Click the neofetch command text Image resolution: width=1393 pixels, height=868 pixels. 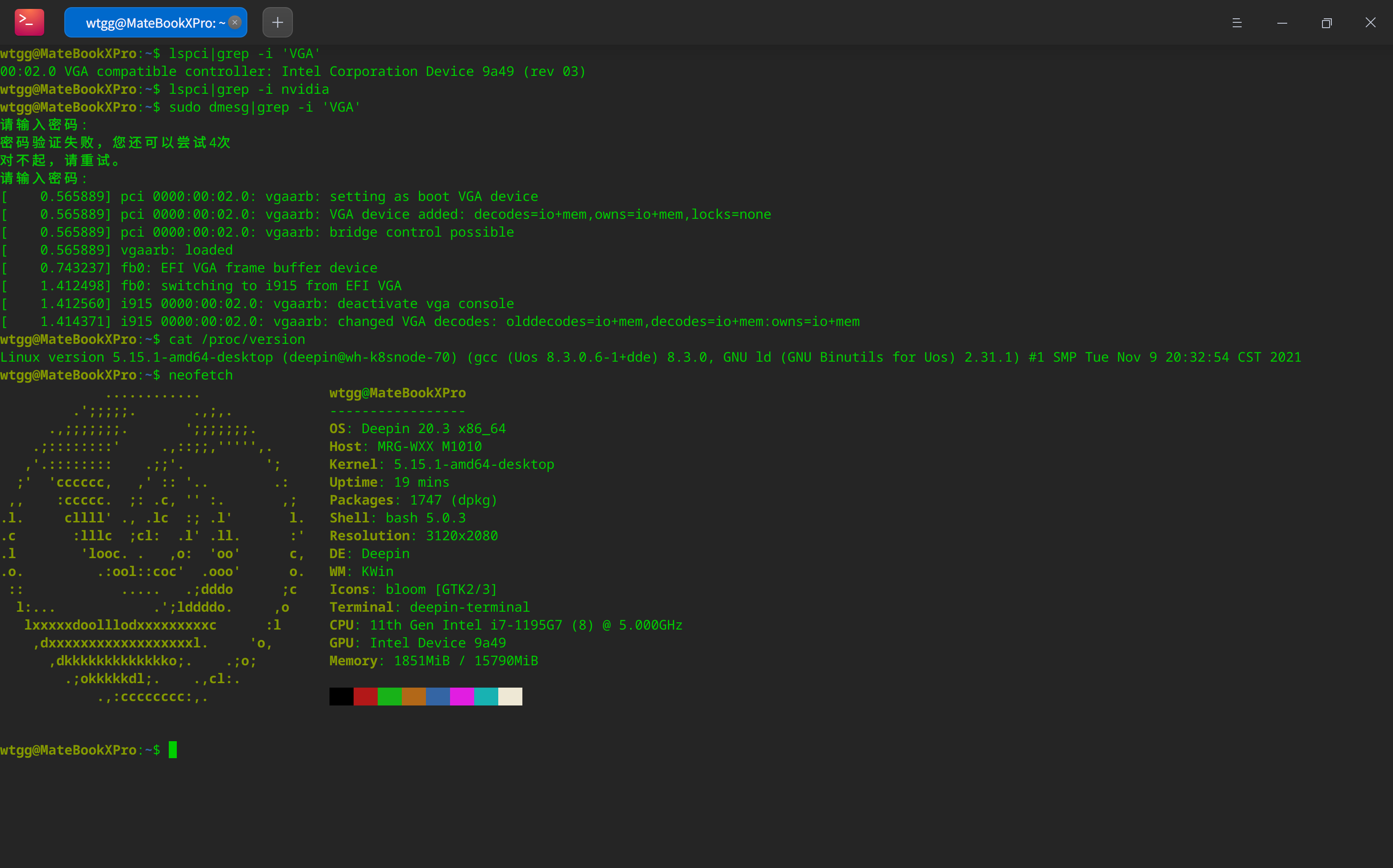[x=200, y=374]
